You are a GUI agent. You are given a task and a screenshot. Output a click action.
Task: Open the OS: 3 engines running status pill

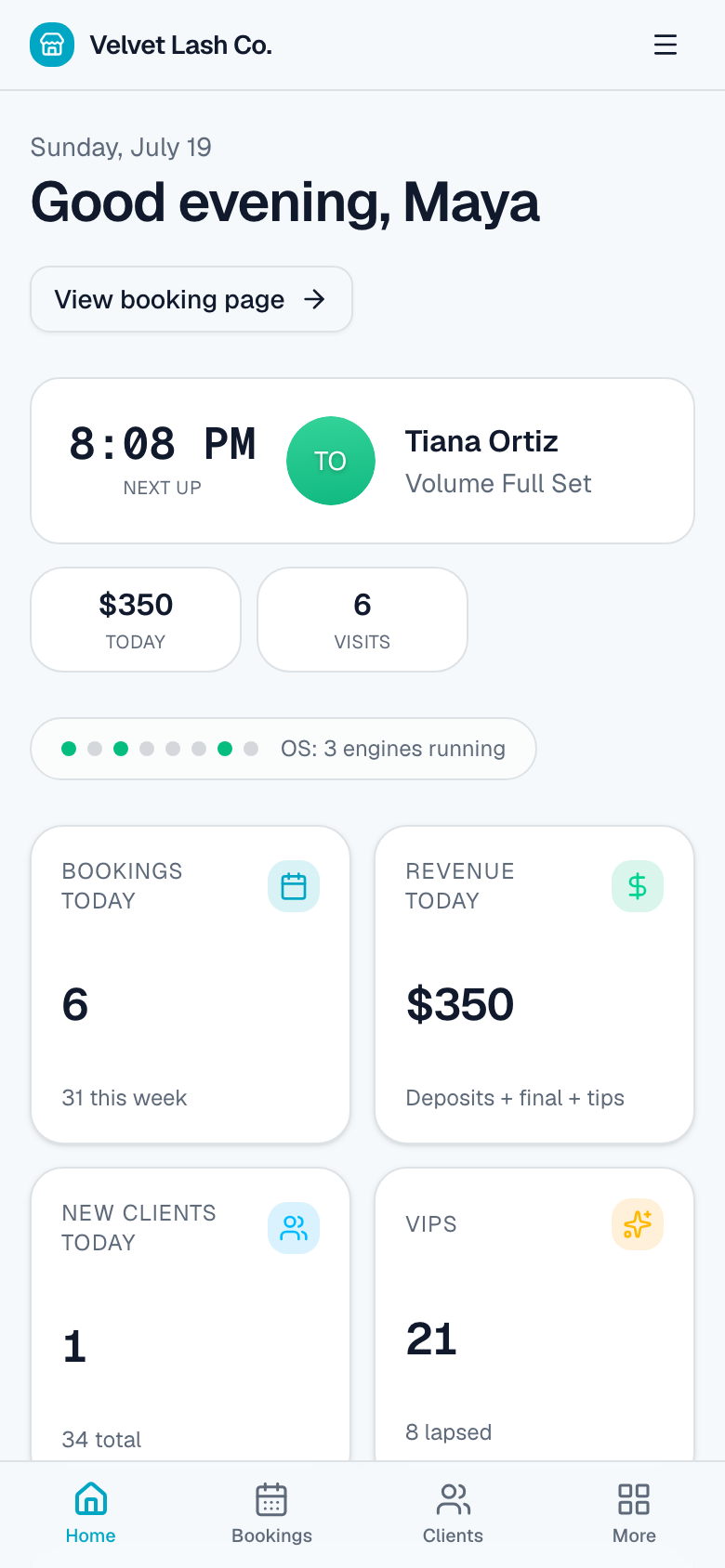283,749
